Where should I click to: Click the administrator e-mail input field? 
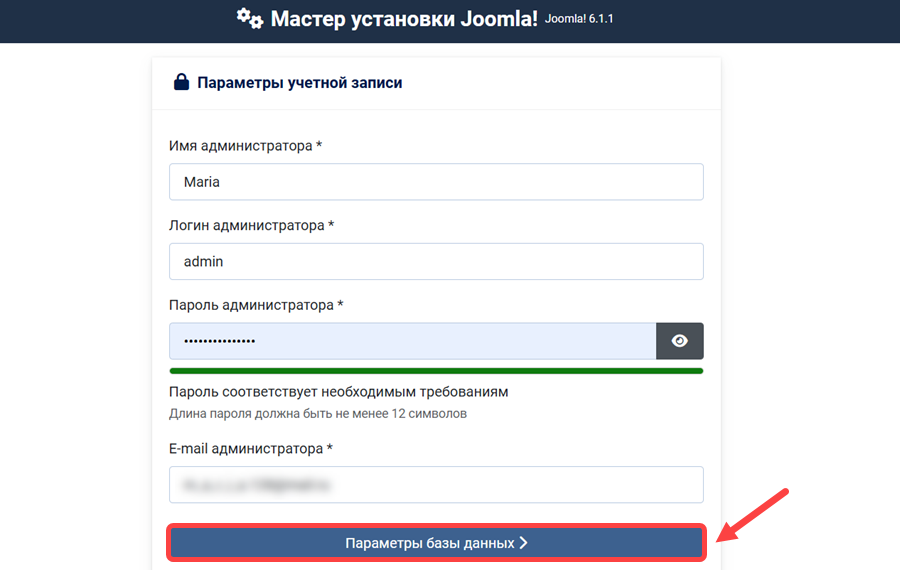[436, 485]
